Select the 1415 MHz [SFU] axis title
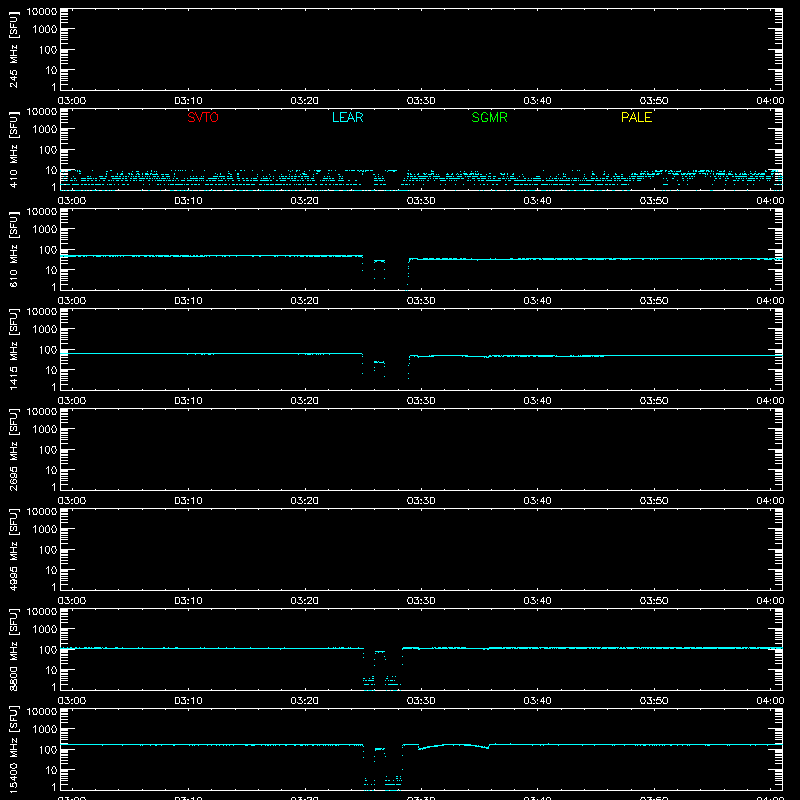800x800 pixels. coord(13,349)
